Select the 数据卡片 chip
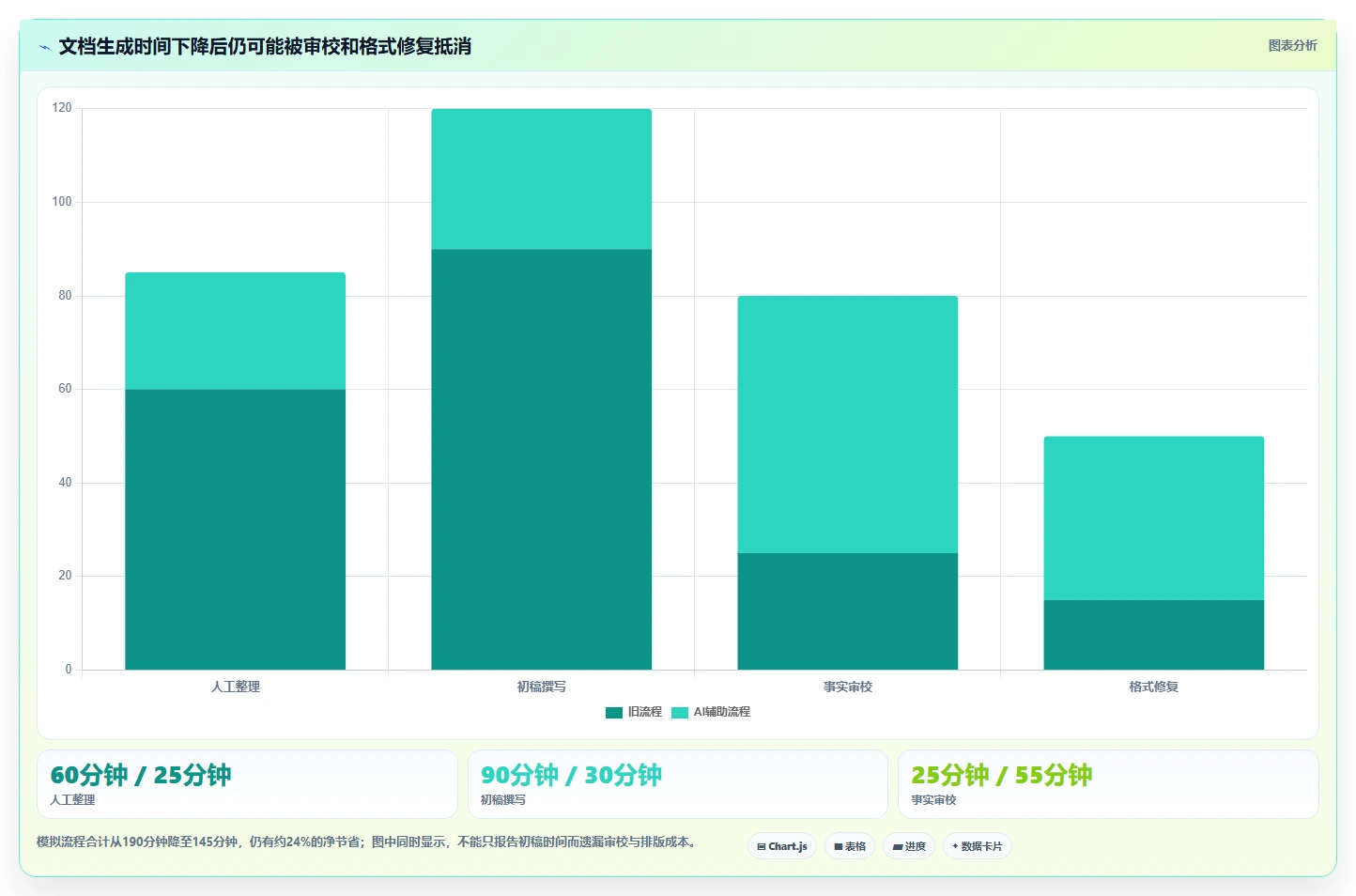Image resolution: width=1356 pixels, height=896 pixels. click(977, 846)
